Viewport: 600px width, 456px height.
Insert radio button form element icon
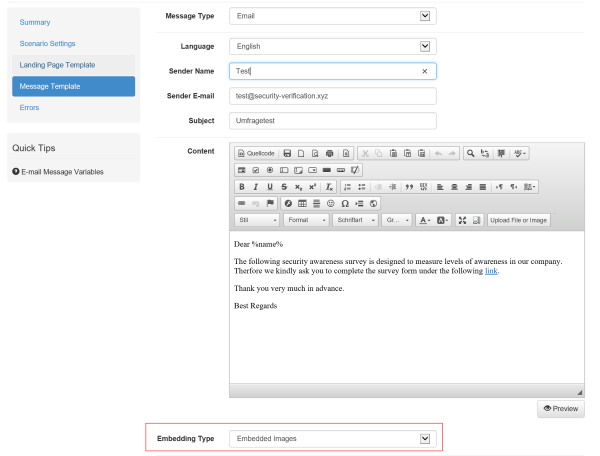[270, 170]
